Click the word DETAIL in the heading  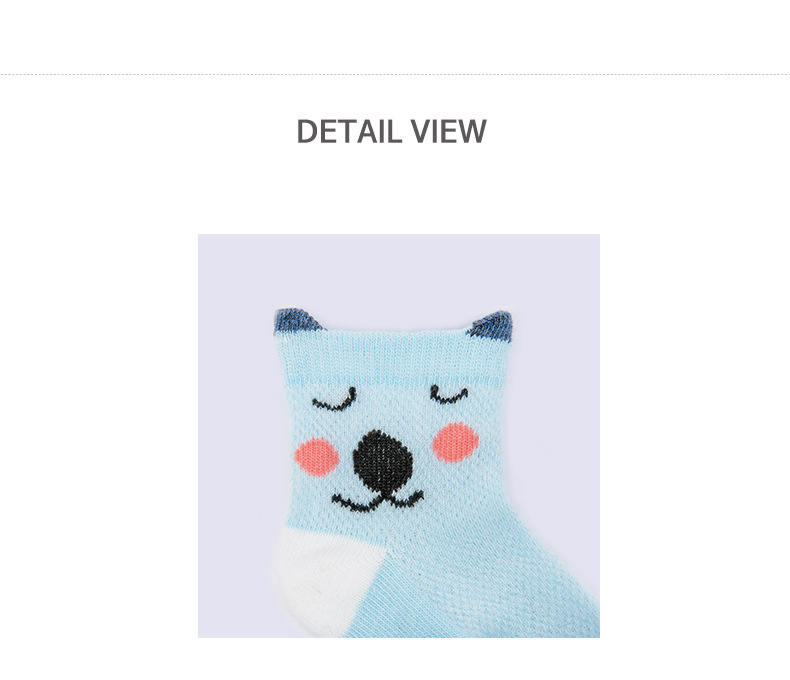coord(346,131)
